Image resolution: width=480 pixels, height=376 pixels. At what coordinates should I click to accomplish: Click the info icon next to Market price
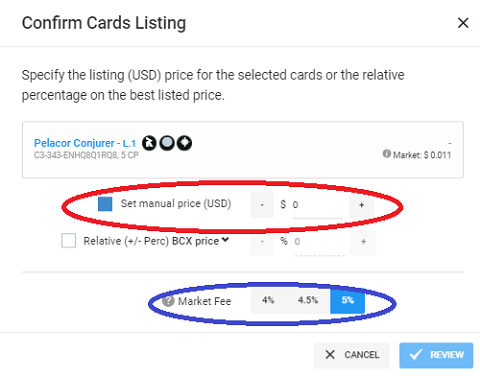click(386, 154)
